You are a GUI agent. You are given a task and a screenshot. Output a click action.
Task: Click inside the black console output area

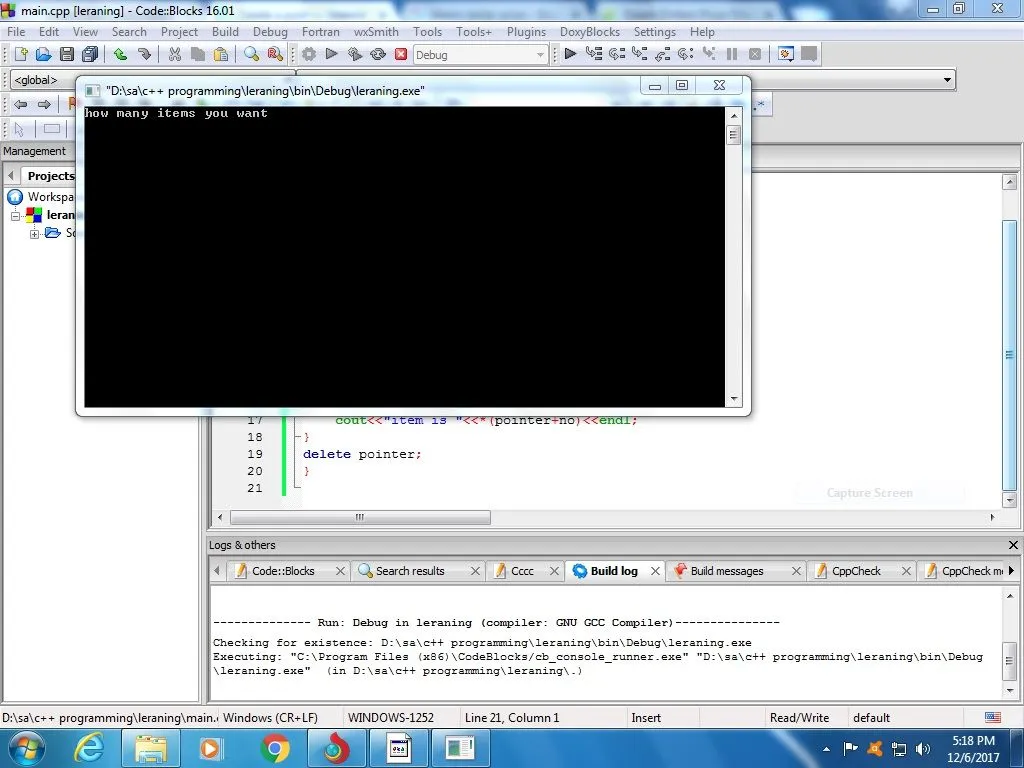point(404,257)
